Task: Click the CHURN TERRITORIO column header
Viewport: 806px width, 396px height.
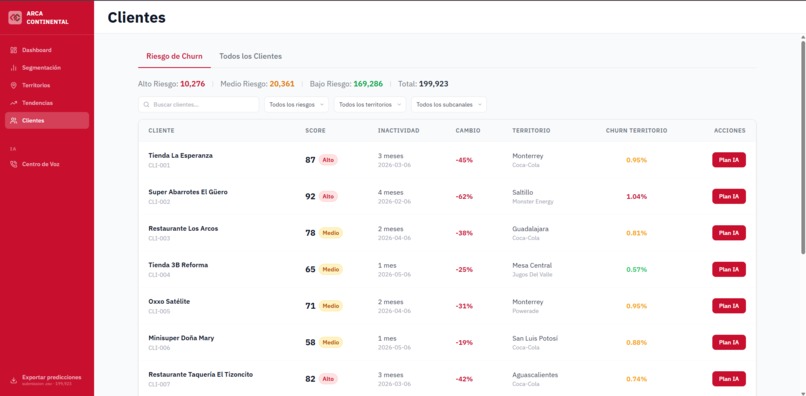Action: 636,131
